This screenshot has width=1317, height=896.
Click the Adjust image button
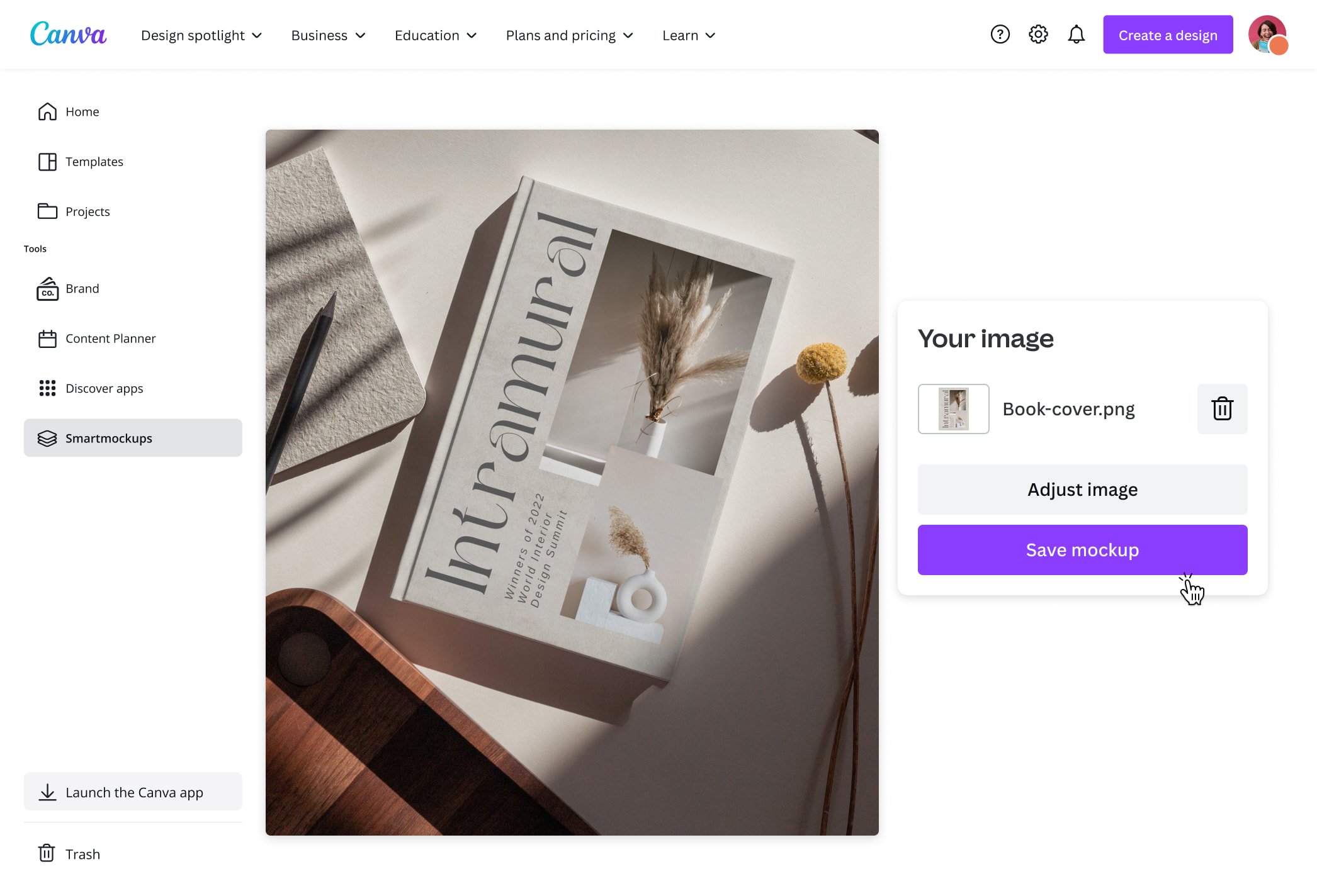pos(1082,489)
